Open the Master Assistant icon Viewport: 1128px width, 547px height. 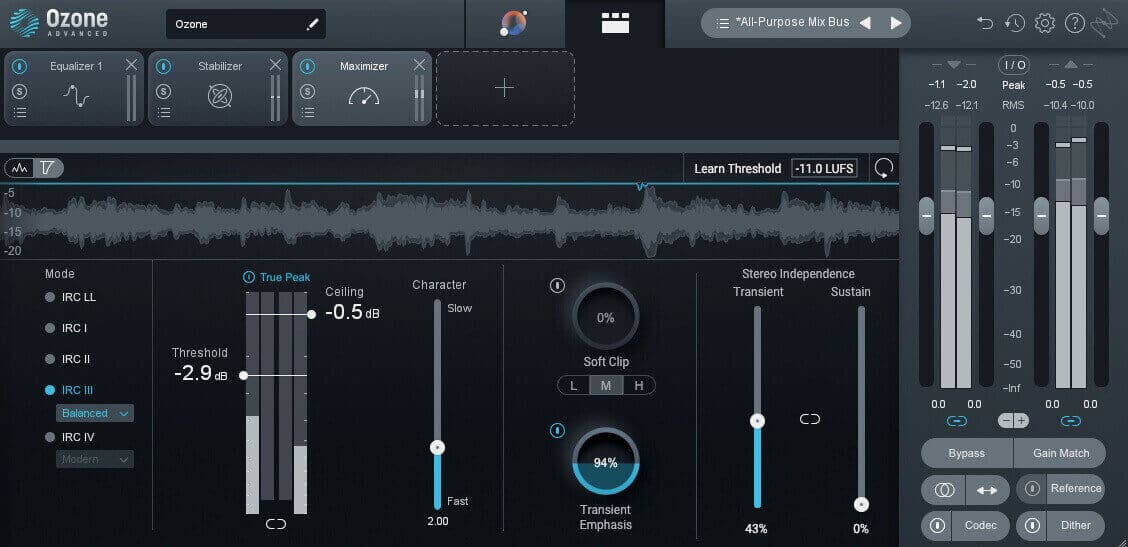514,24
